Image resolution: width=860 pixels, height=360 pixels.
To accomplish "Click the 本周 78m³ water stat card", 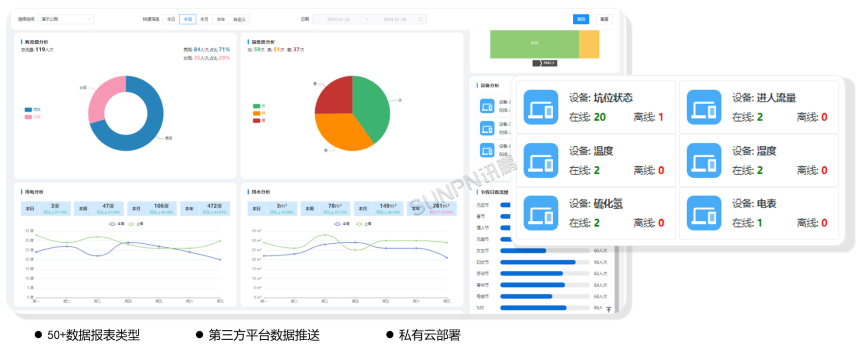I will (326, 209).
